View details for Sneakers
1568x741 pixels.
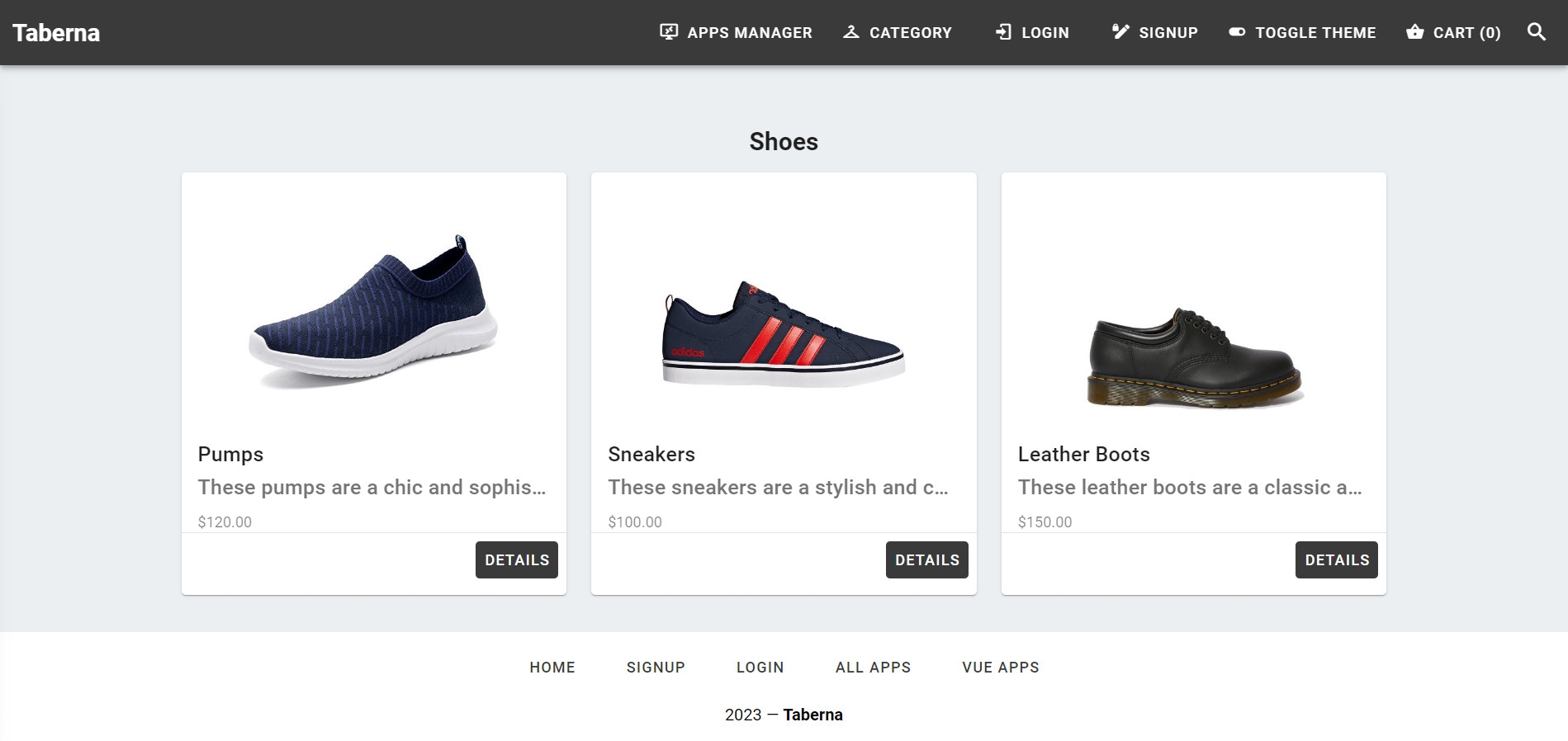tap(926, 559)
